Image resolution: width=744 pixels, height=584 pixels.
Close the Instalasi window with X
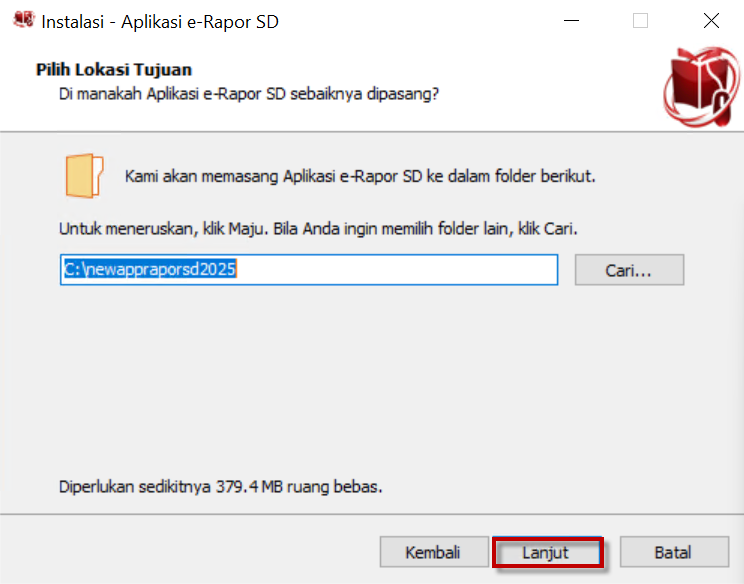point(711,21)
